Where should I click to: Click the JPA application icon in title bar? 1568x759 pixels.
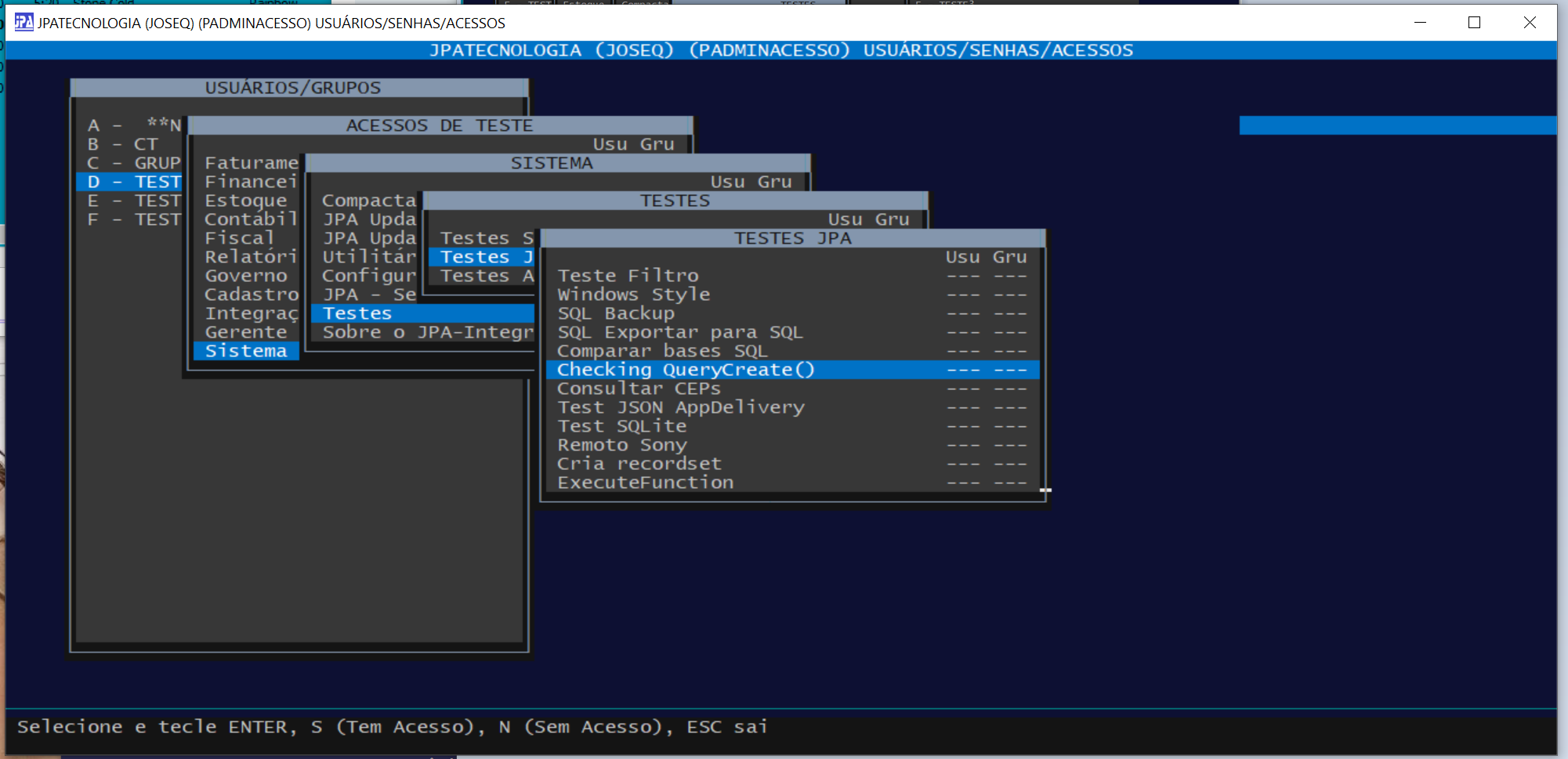point(24,22)
